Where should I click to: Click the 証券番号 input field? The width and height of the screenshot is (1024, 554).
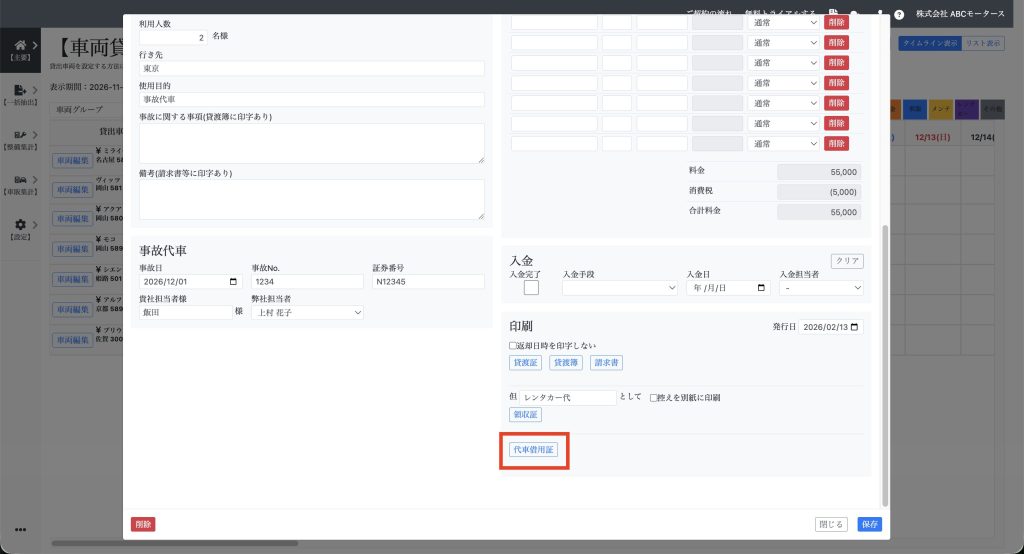428,282
